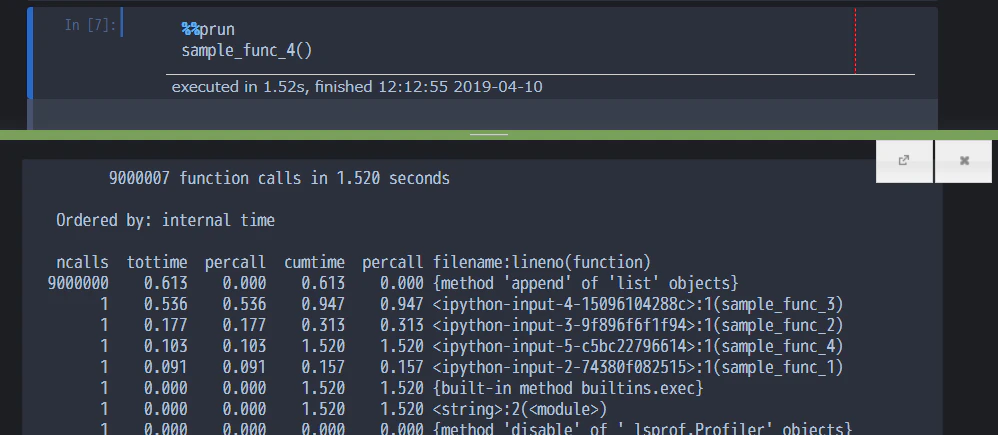Click the sample_func_1 row entry
The height and width of the screenshot is (435, 998).
pyautogui.click(x=638, y=367)
